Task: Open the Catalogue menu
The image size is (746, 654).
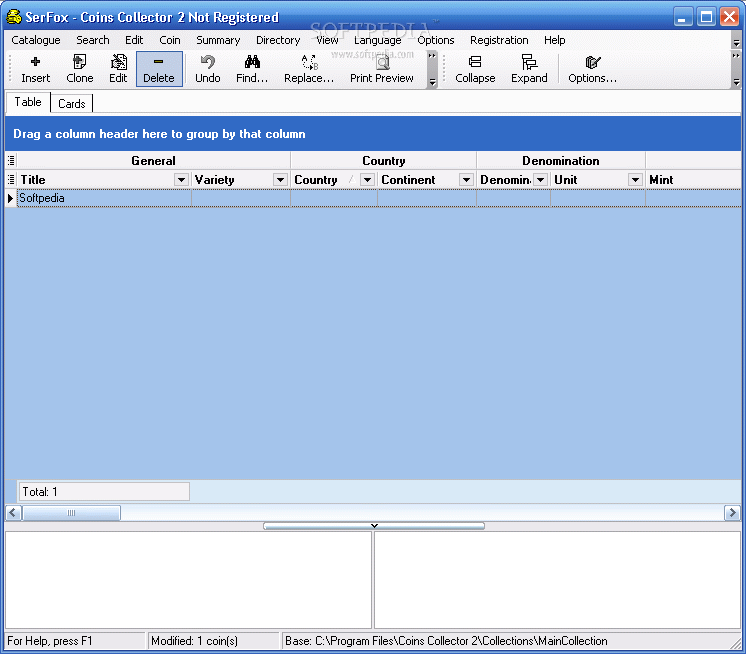Action: coord(36,40)
